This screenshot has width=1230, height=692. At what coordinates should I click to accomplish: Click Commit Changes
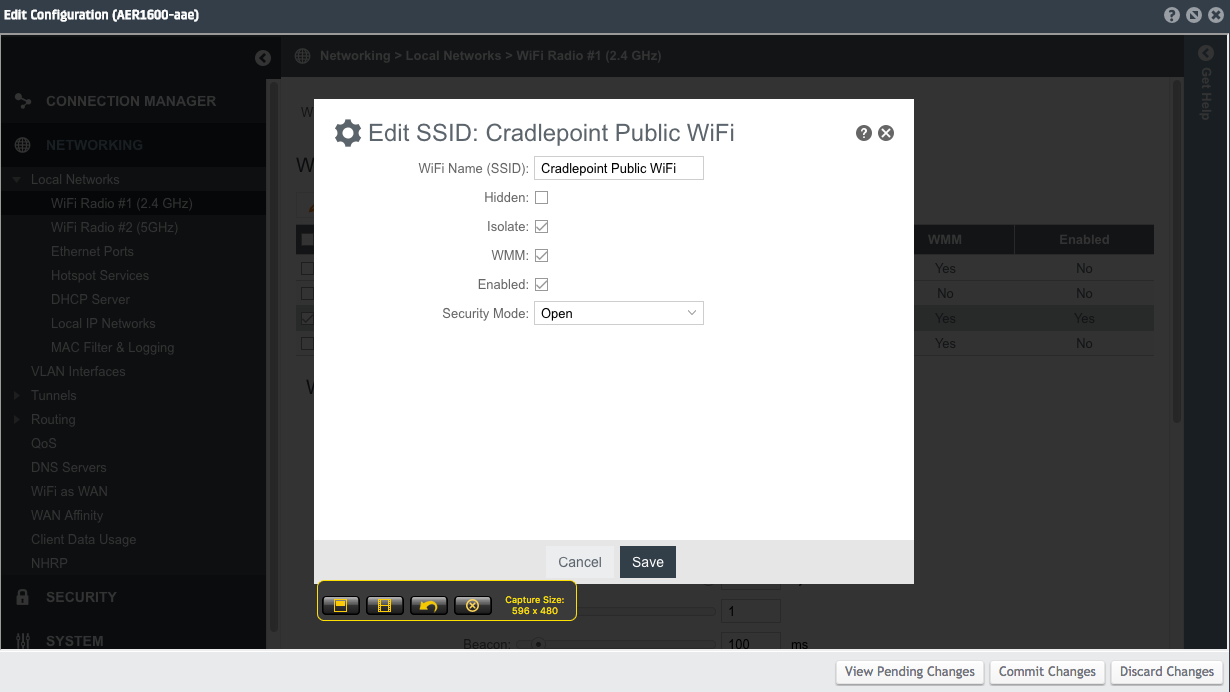coord(1047,672)
